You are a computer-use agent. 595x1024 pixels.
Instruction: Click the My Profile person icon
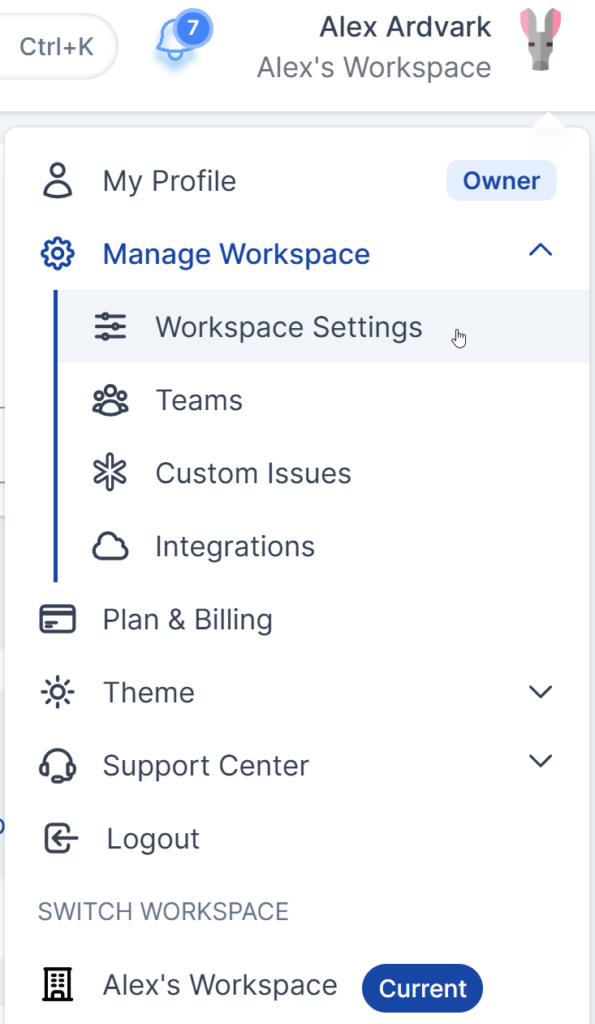pyautogui.click(x=58, y=181)
